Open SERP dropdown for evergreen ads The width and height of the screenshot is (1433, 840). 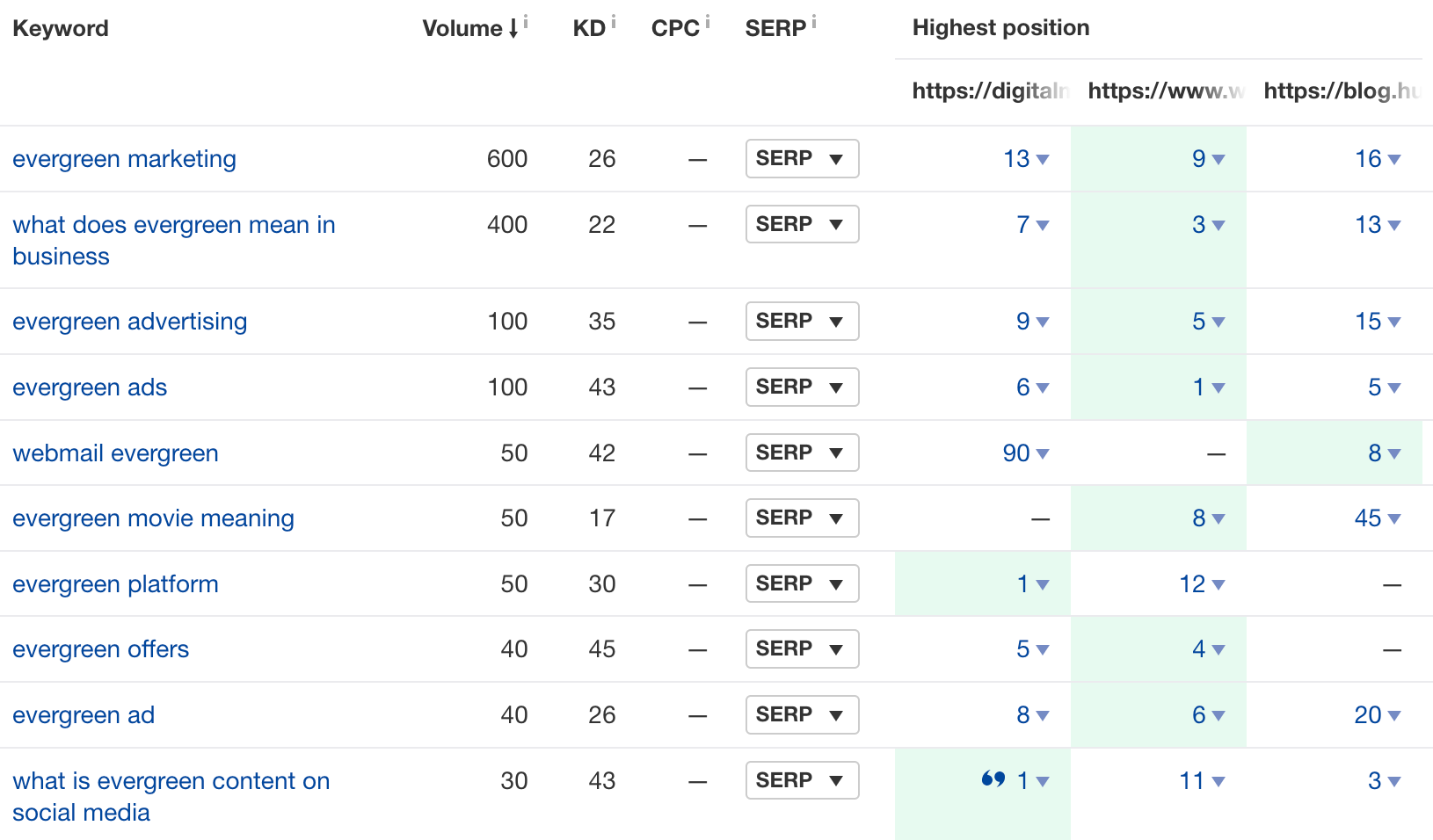(801, 387)
